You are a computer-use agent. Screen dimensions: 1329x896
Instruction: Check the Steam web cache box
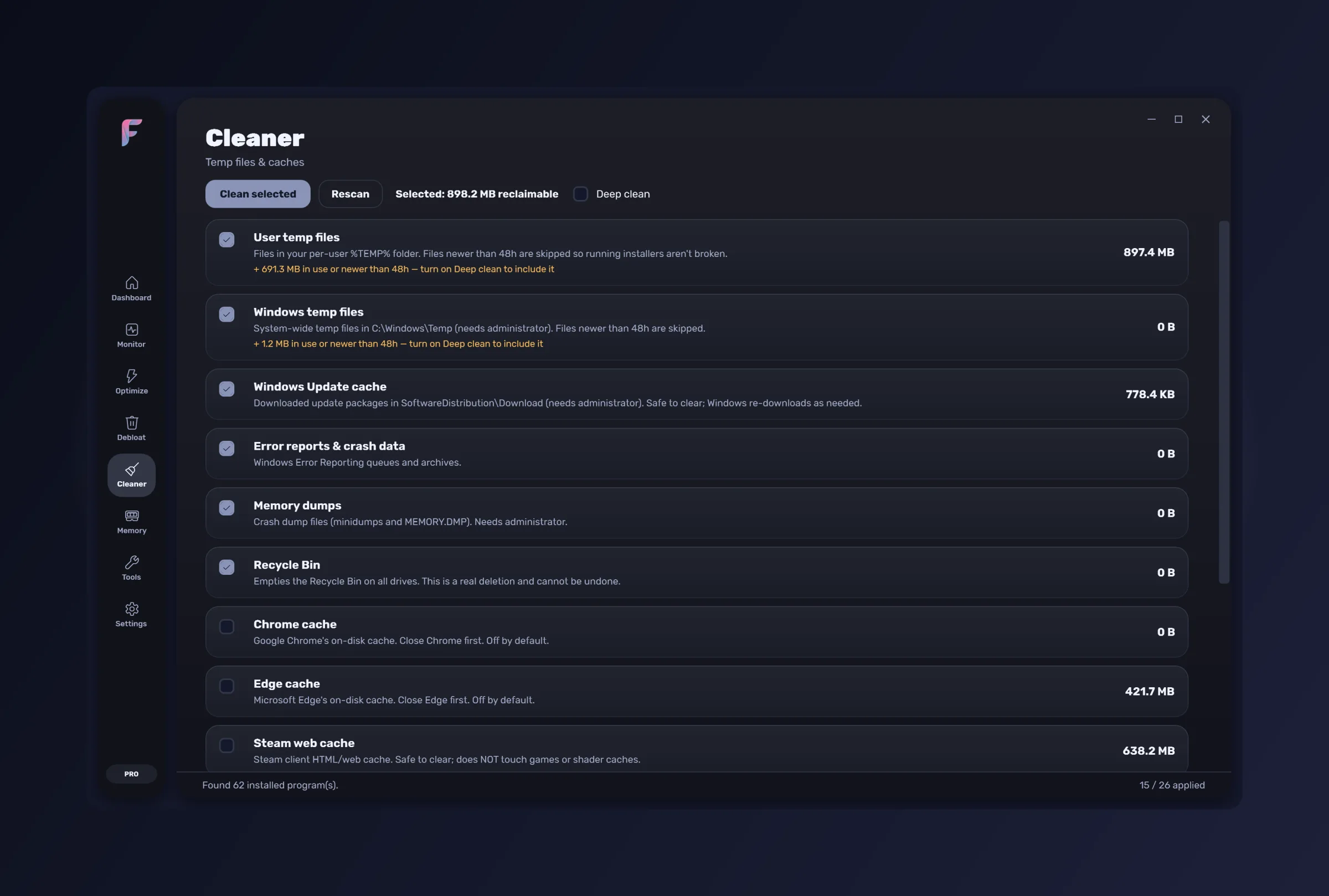click(227, 746)
